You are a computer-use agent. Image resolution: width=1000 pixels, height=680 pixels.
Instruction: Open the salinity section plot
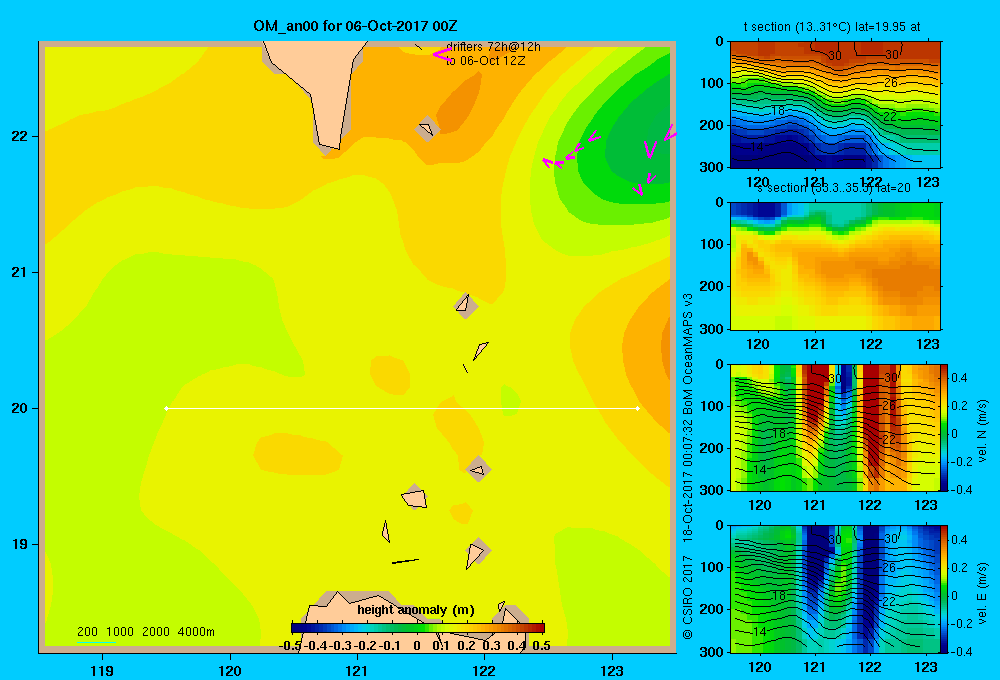click(835, 266)
